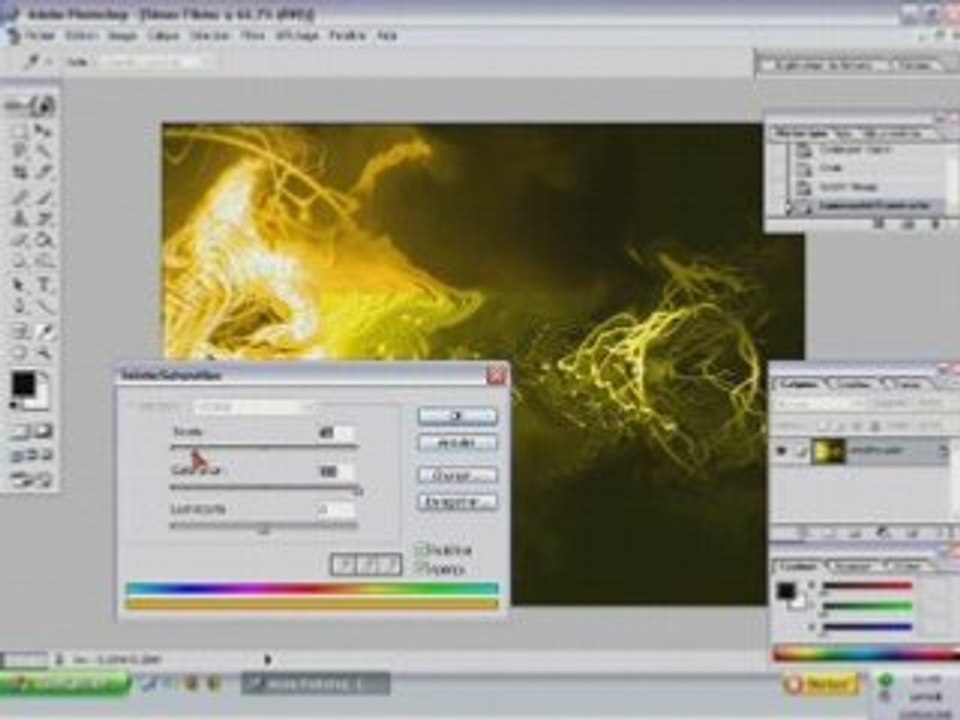Select the Magic Wand tool

[43, 151]
